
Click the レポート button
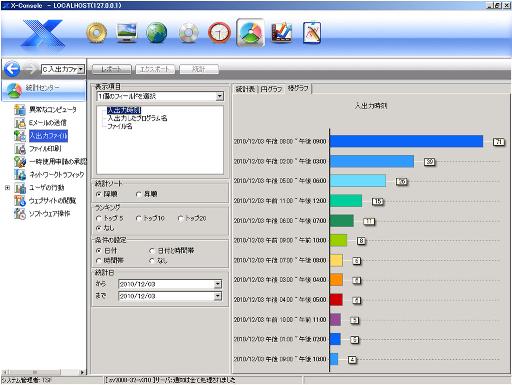coord(111,69)
